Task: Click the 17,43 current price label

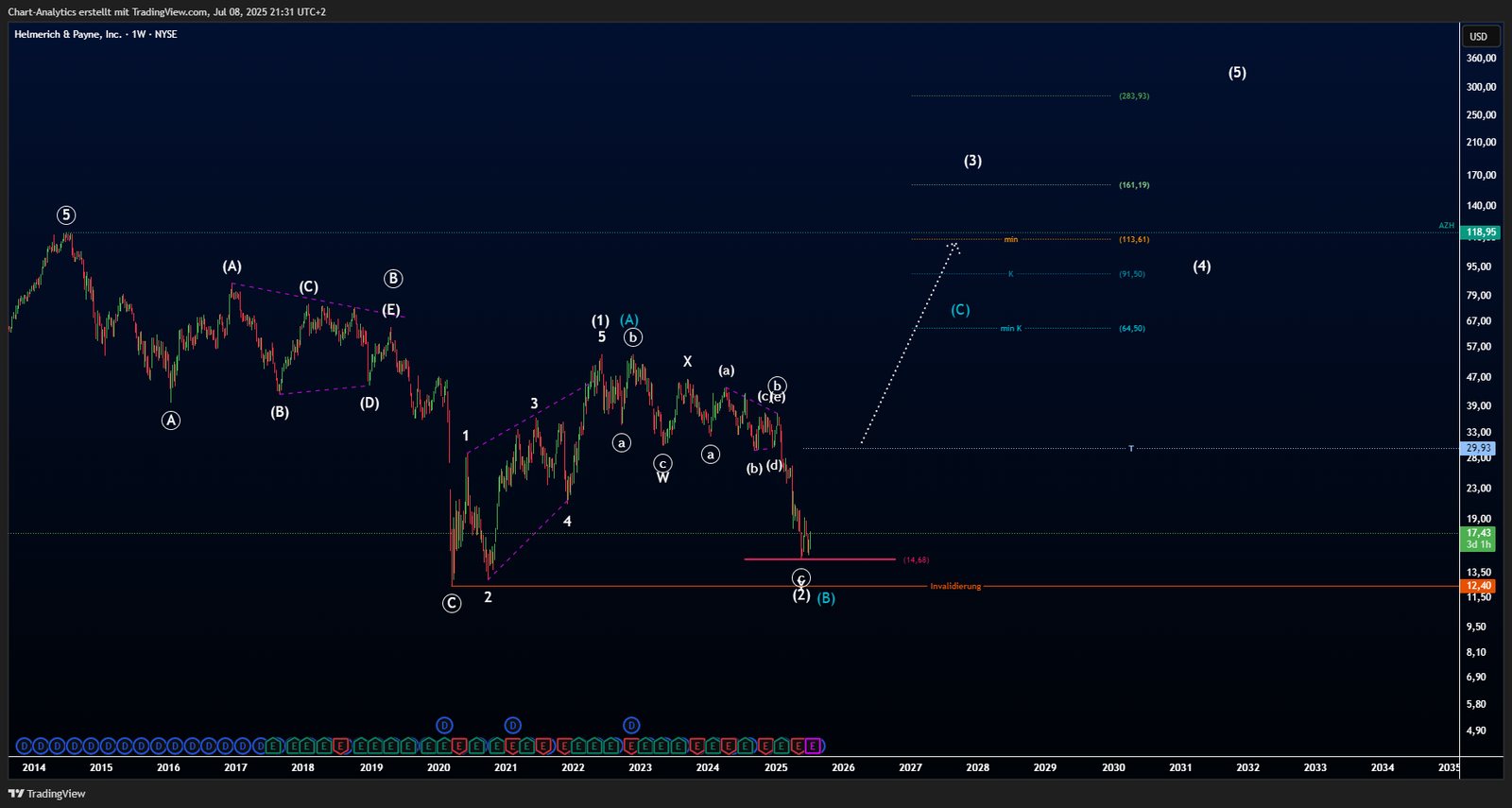Action: click(1479, 534)
